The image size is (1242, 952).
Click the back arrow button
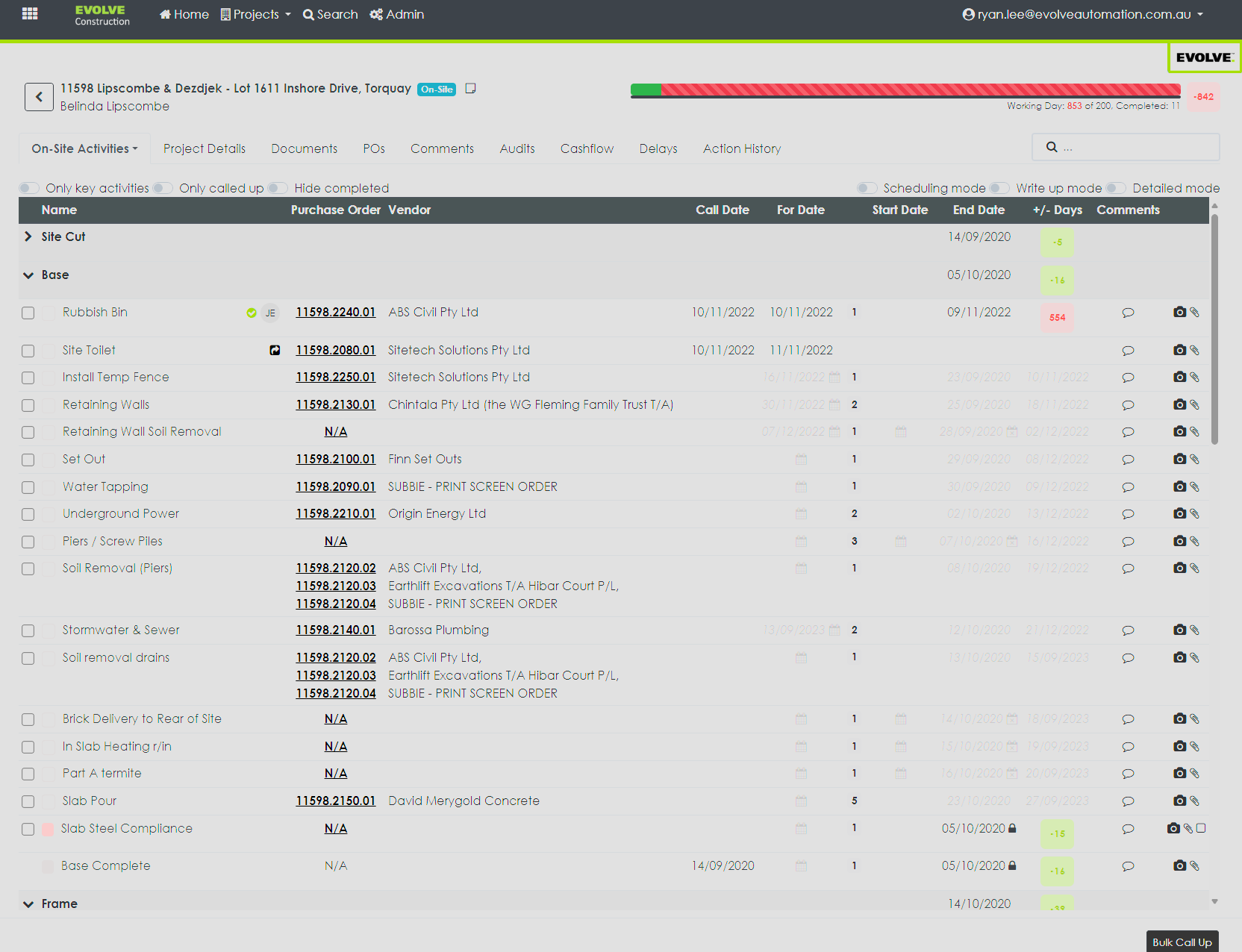(x=39, y=97)
